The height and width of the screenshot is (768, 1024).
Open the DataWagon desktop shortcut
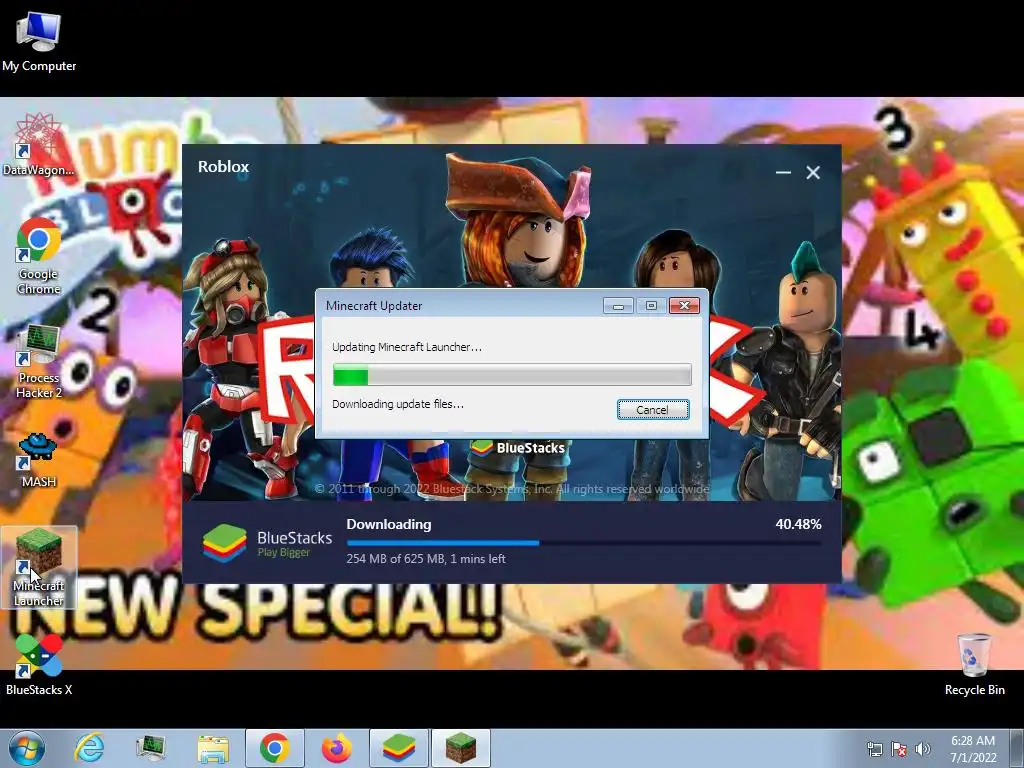point(38,145)
